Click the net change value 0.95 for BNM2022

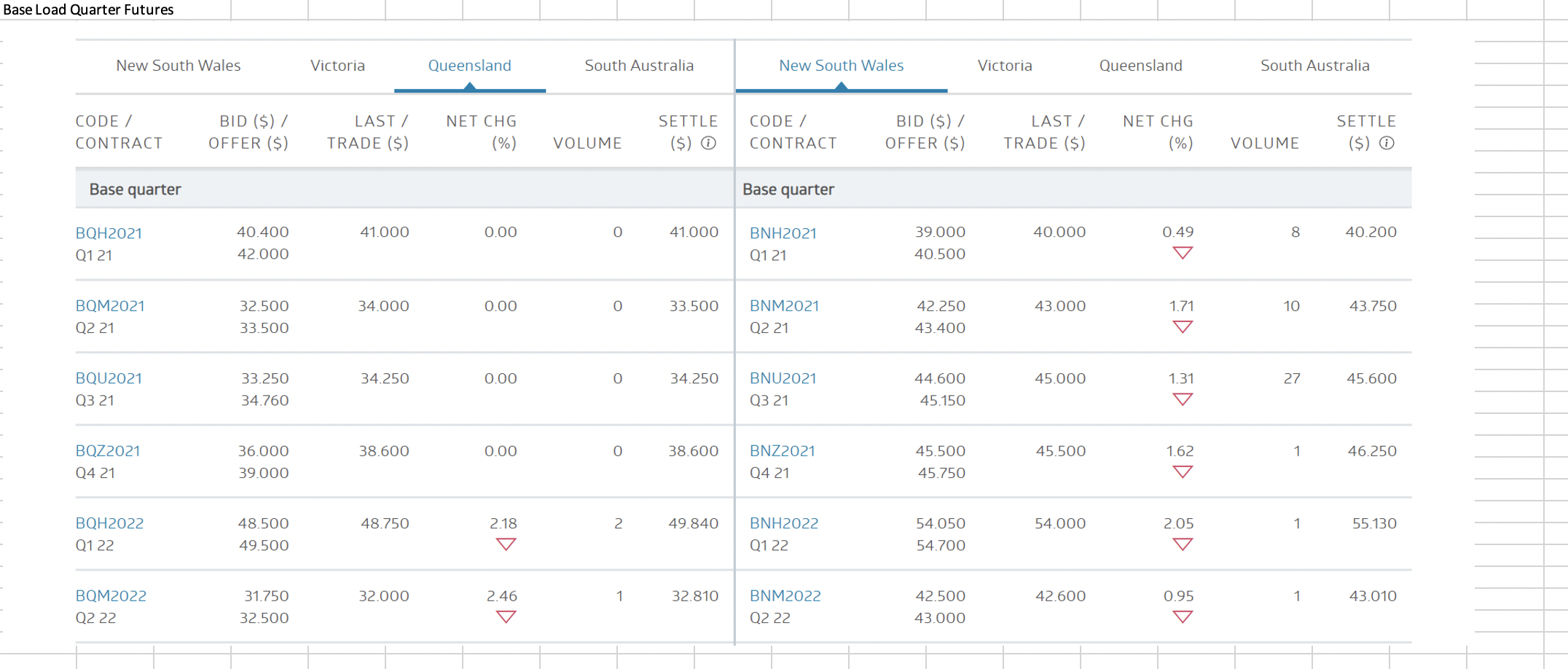pyautogui.click(x=1179, y=596)
